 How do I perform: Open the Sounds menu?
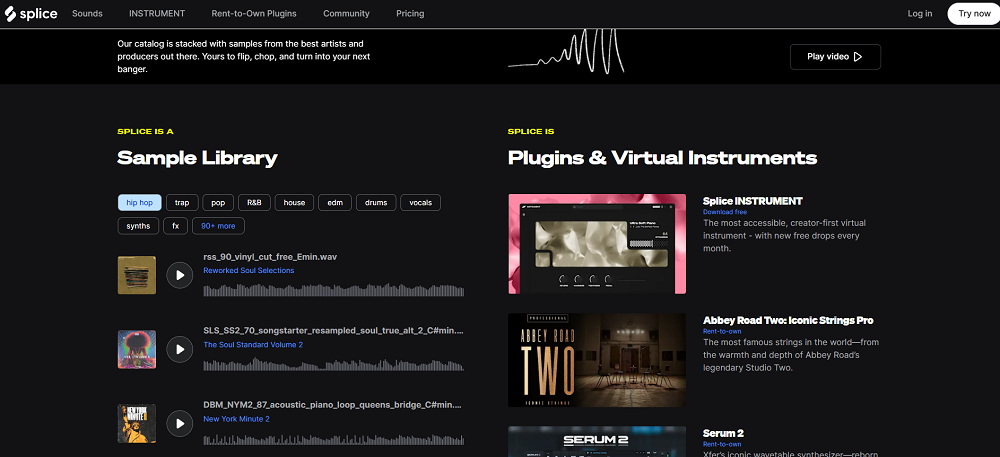click(x=87, y=13)
